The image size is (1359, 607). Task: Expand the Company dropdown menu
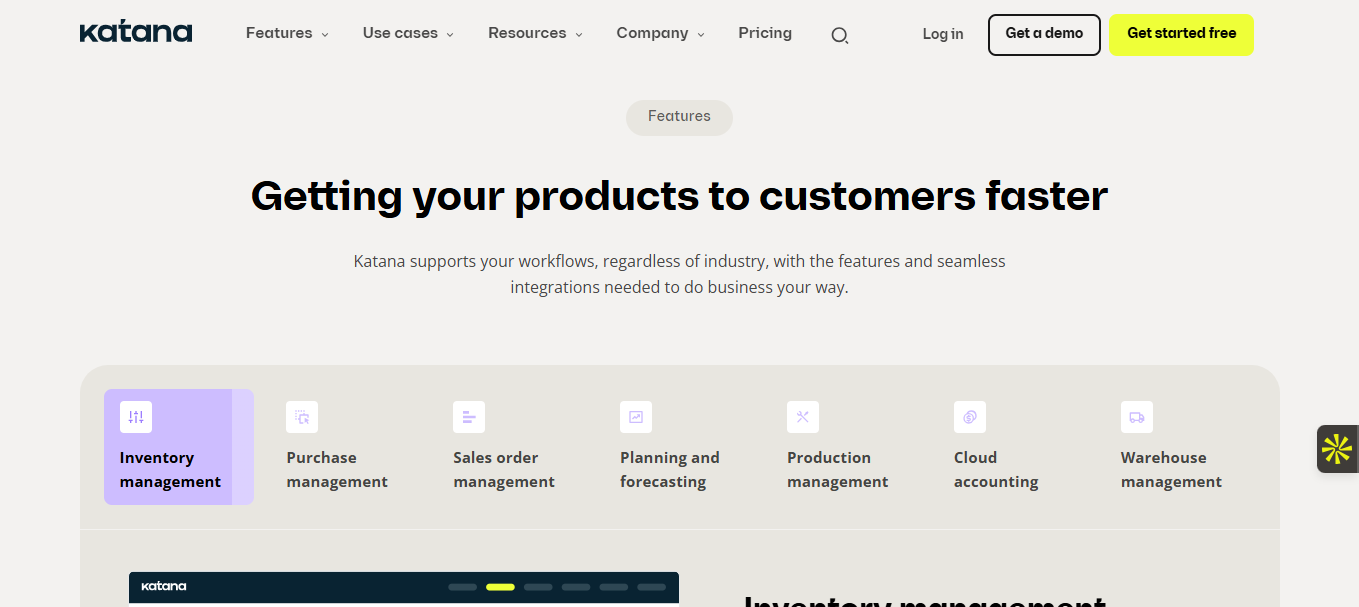click(x=660, y=33)
